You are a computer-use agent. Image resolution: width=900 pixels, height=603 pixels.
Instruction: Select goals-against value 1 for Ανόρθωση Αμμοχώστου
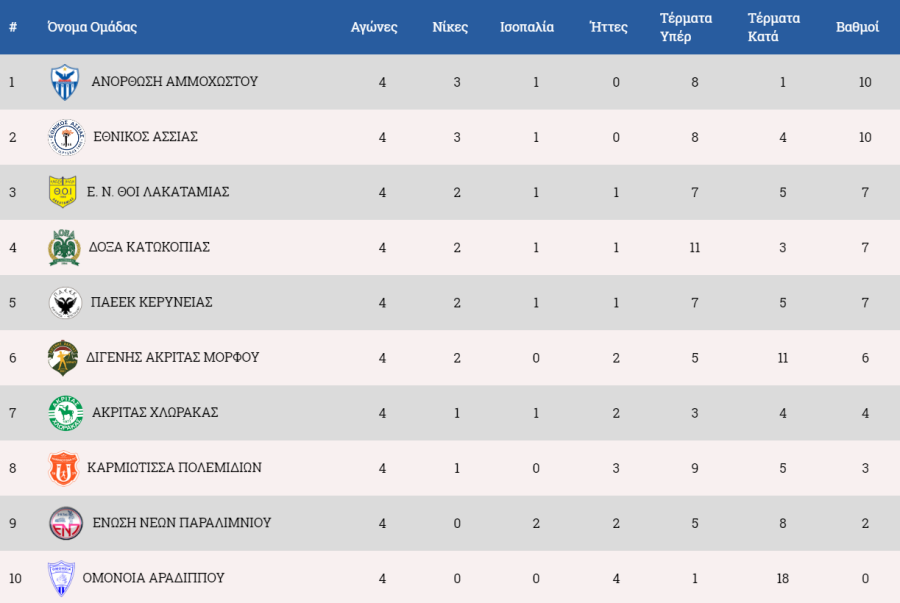click(782, 82)
